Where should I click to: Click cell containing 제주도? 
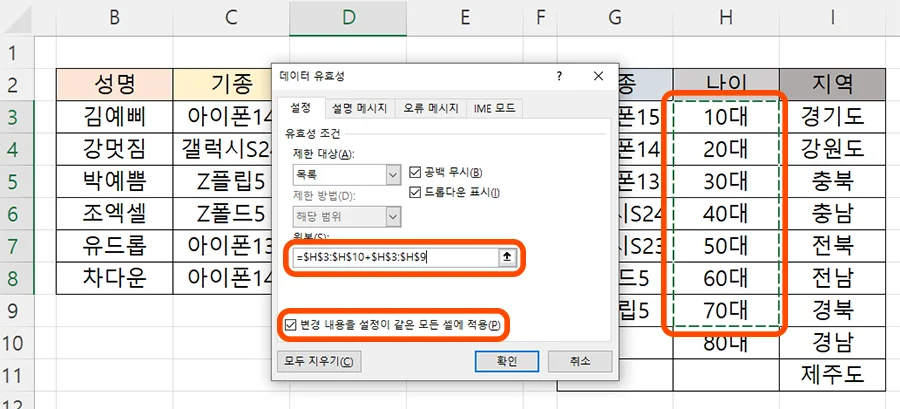click(832, 375)
